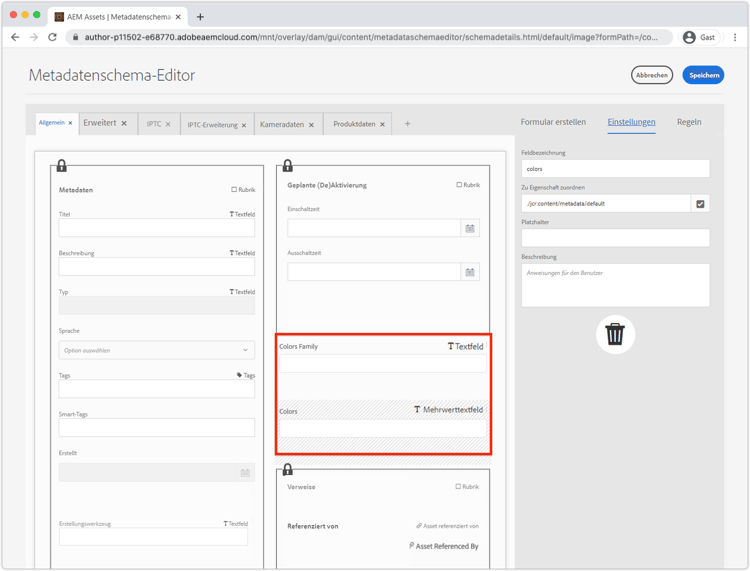Close the IPTC-Erweiterung tab with its x
This screenshot has height=571, width=750.
coord(243,125)
